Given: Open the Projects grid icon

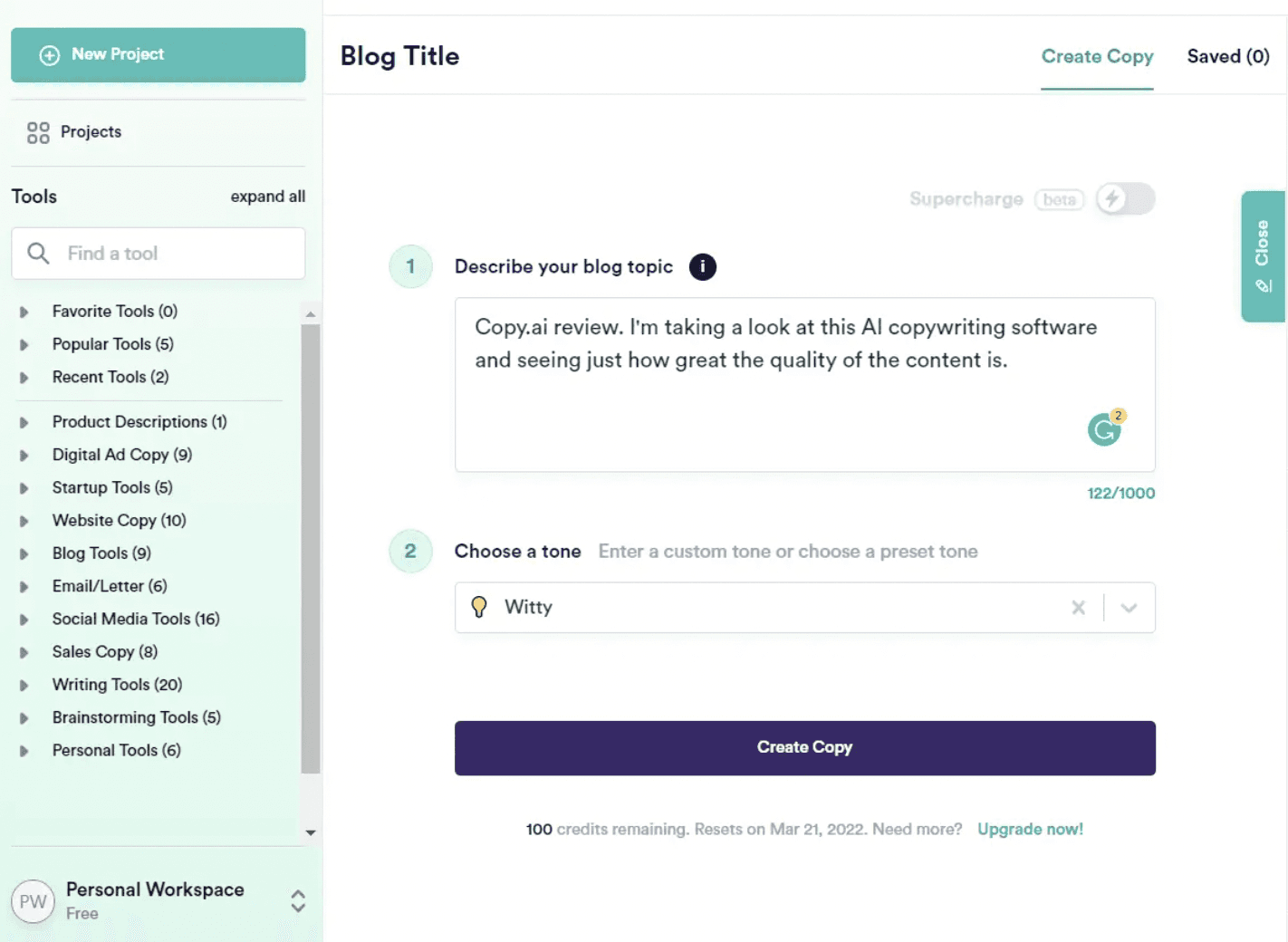Looking at the screenshot, I should [x=38, y=133].
